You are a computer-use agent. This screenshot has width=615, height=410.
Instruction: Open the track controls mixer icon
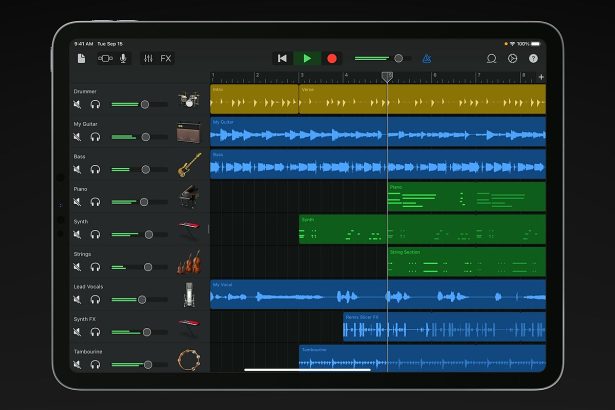coord(148,58)
